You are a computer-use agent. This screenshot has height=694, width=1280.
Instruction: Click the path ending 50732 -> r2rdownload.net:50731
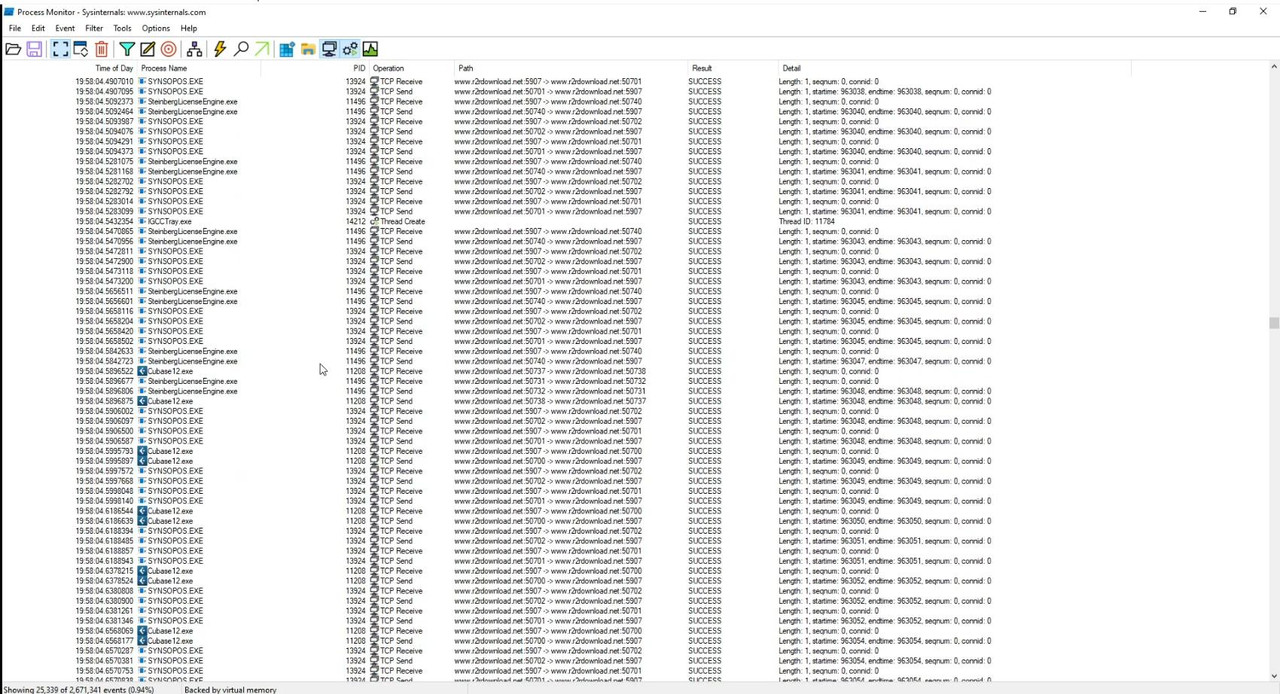[550, 391]
